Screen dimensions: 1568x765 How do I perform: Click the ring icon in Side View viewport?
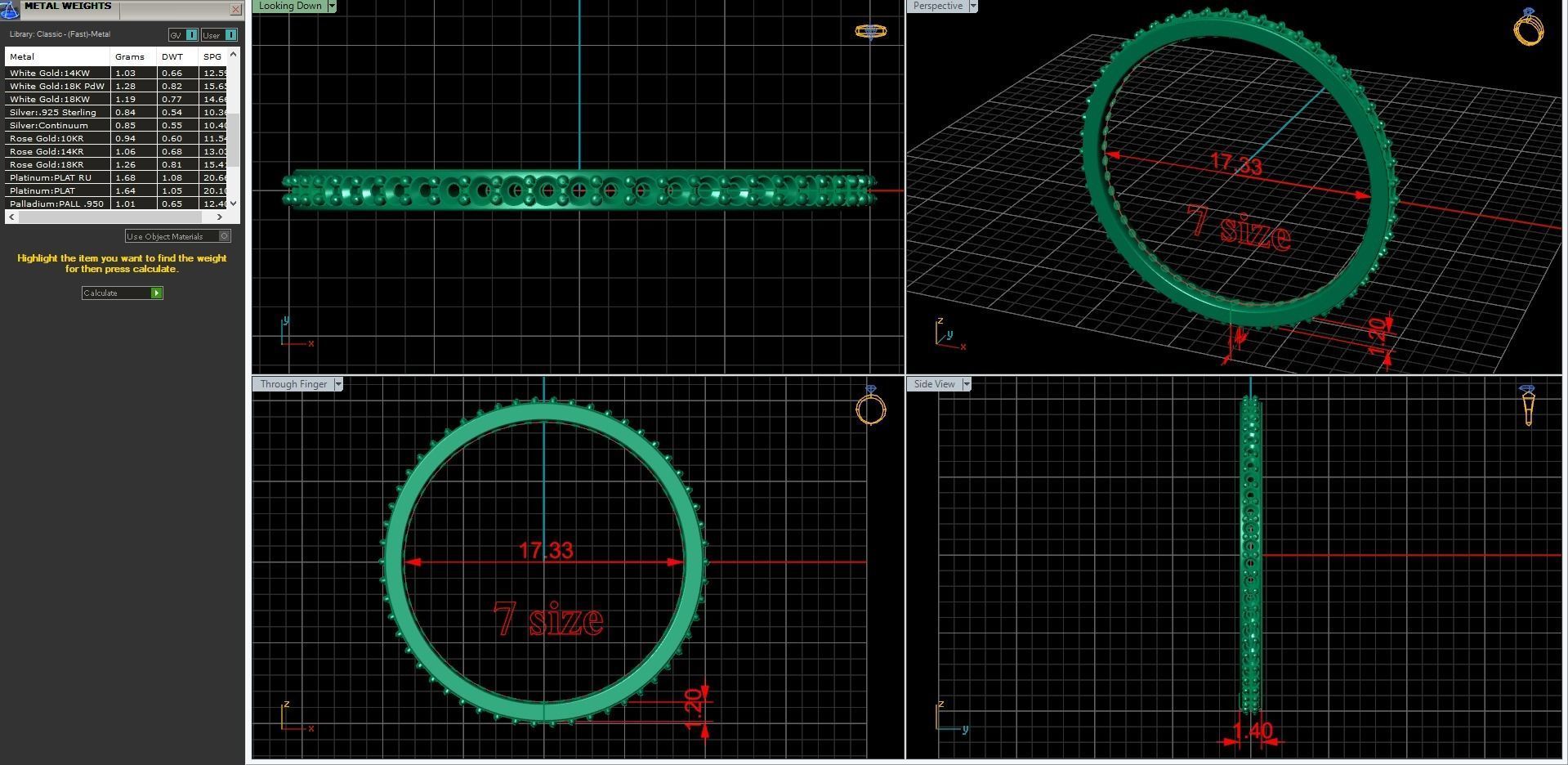tap(1529, 405)
